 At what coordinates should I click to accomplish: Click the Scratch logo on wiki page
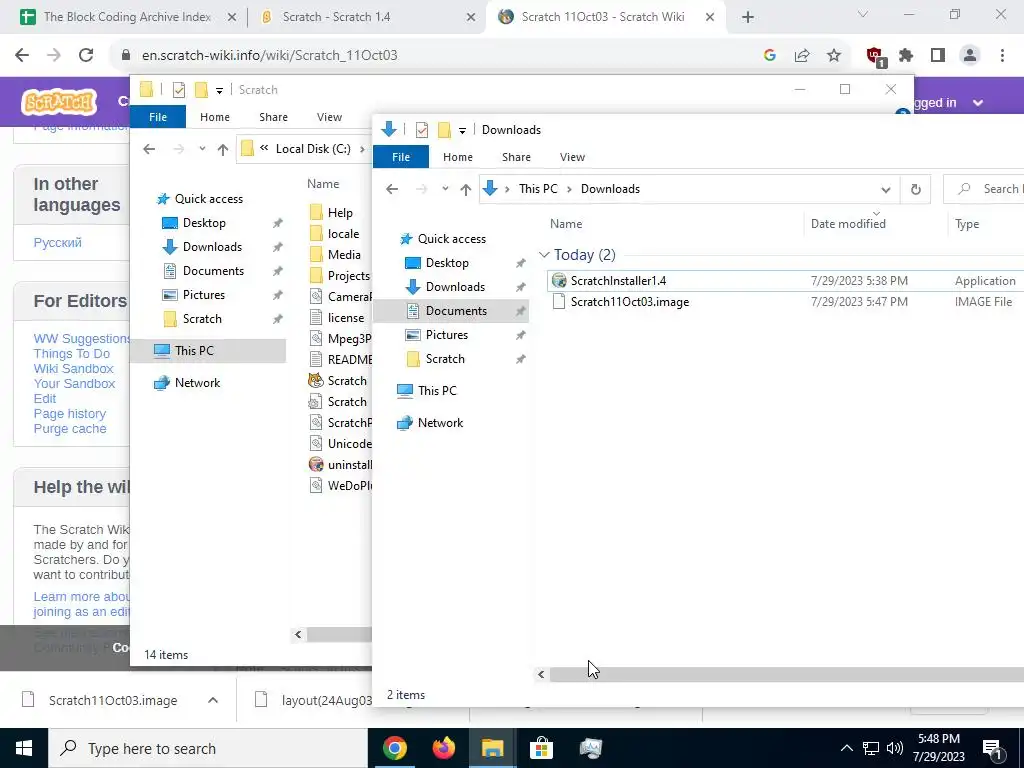coord(59,102)
